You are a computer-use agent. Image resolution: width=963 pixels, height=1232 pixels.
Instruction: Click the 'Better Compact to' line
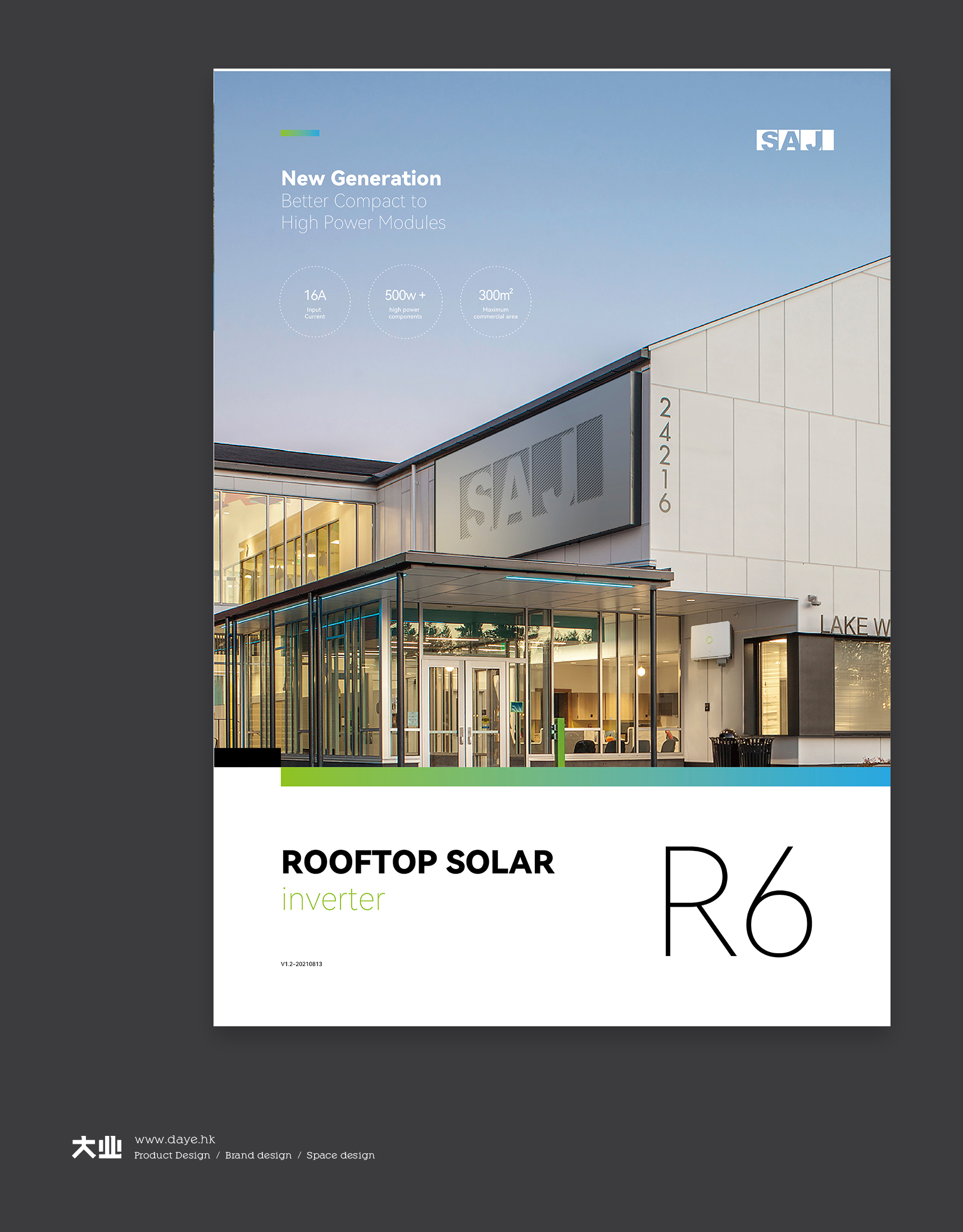(x=354, y=201)
